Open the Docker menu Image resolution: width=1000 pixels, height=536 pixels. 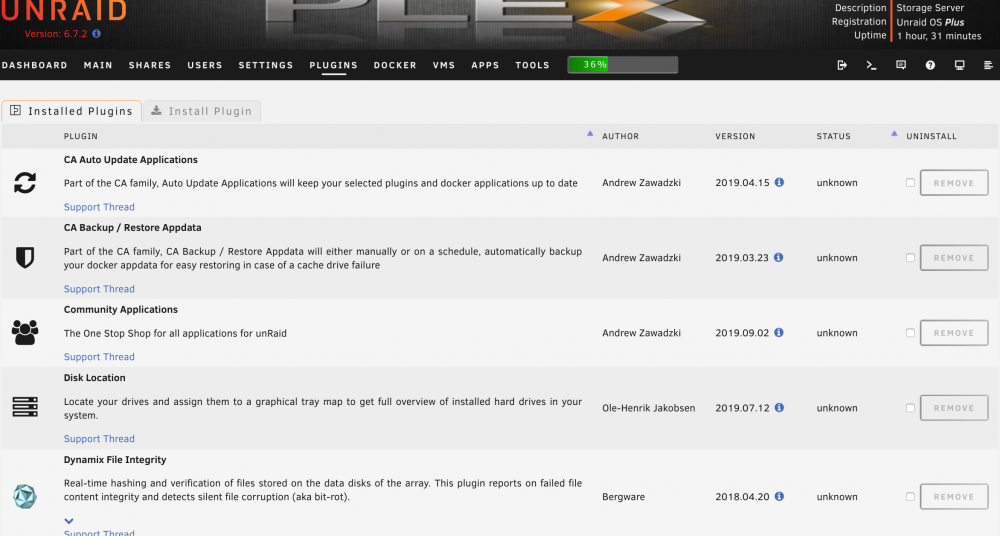point(395,65)
